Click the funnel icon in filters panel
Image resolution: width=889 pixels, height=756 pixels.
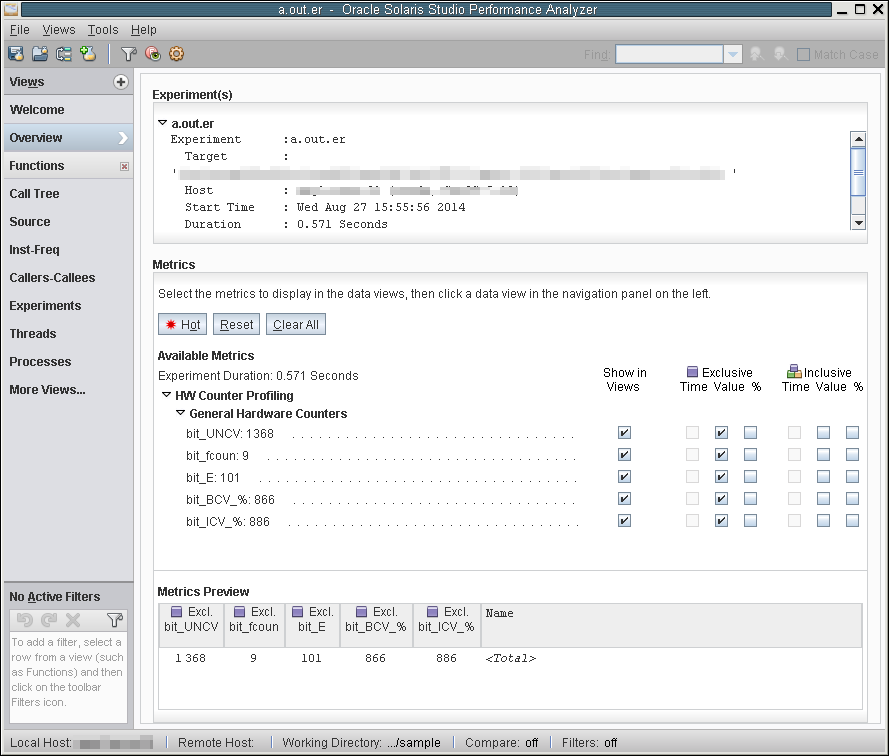115,620
